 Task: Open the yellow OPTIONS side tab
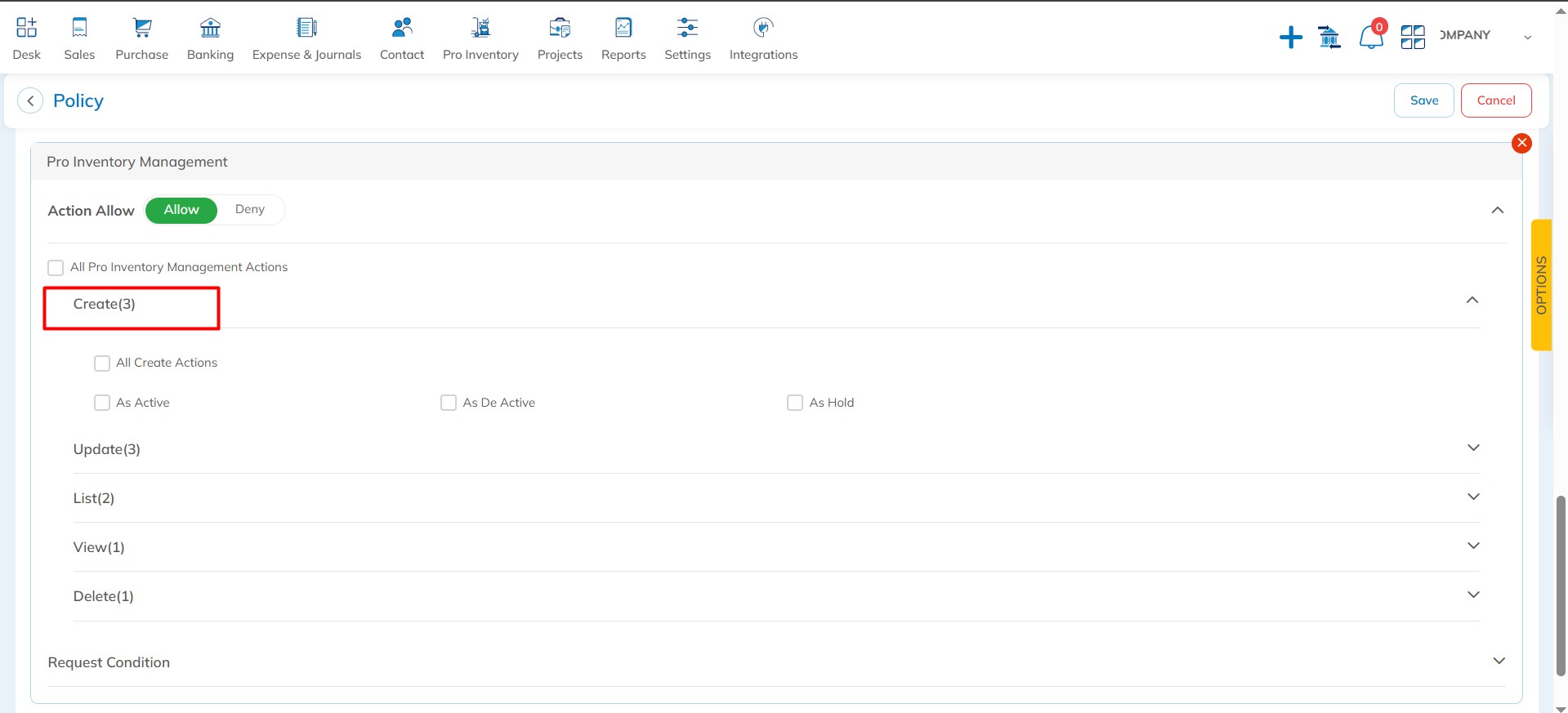1541,285
